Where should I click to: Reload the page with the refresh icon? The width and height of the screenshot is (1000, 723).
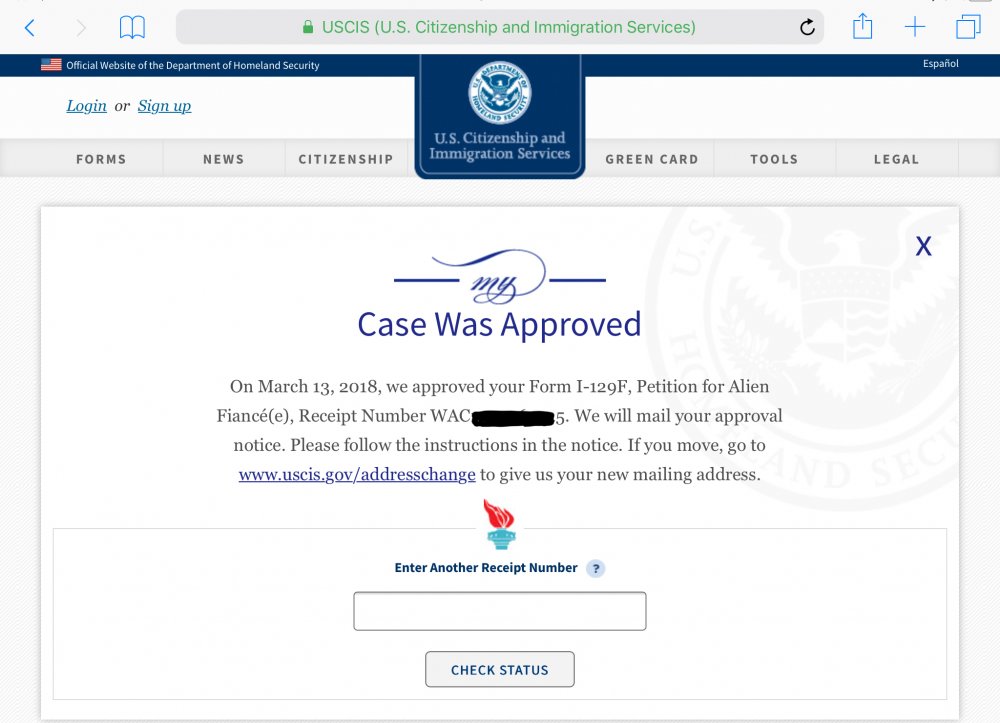(807, 27)
